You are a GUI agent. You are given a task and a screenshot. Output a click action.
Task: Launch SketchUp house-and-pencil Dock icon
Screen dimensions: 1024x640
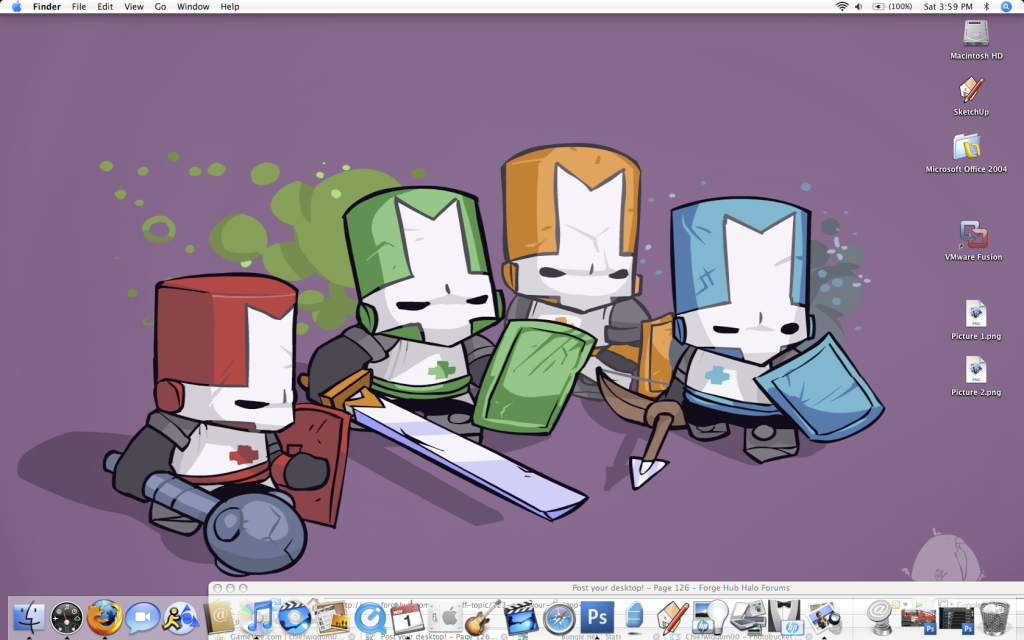pos(673,618)
